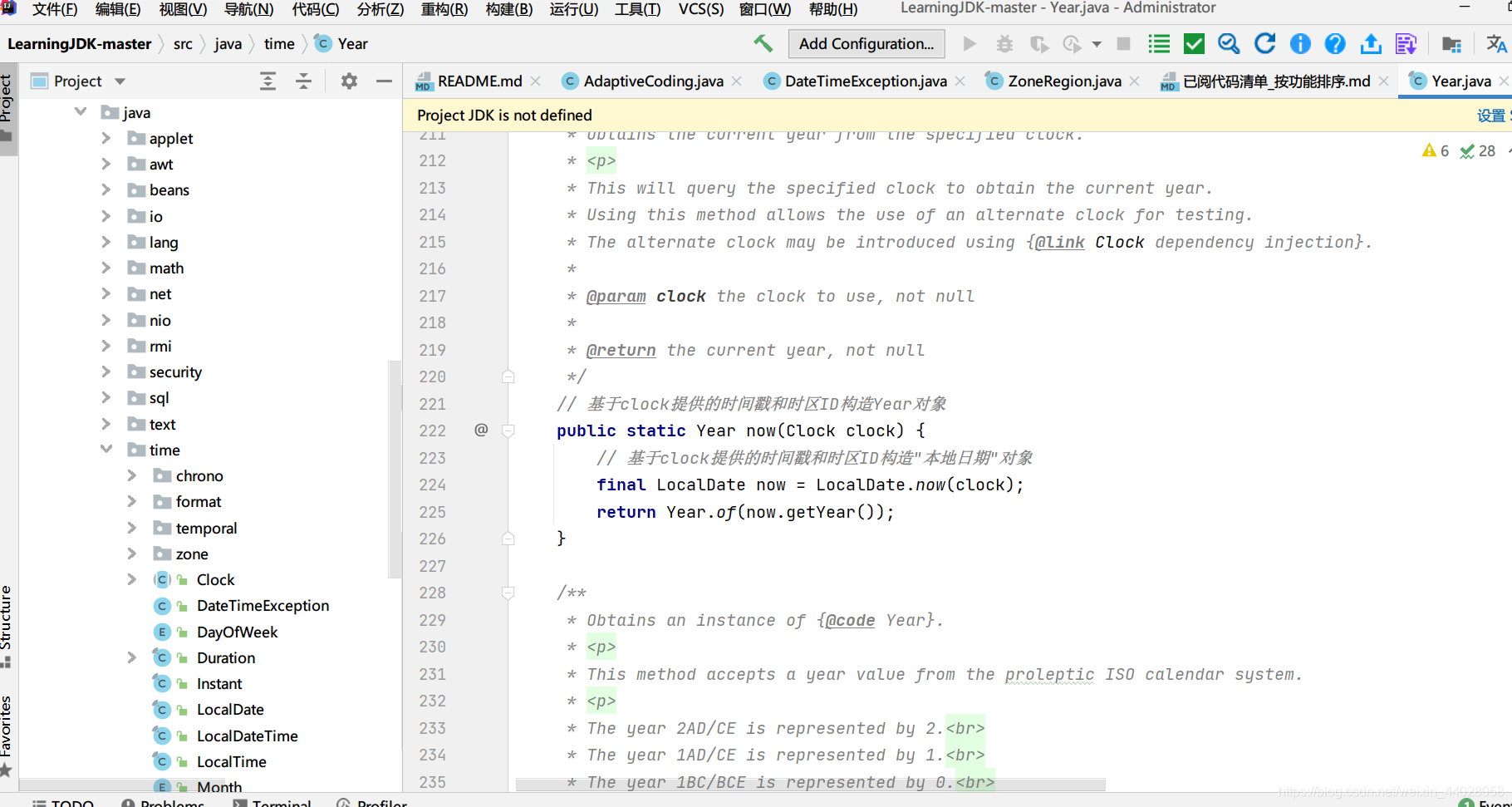Click the collapse all icon in Project panel
Screen dimensions: 1512x807
pos(303,81)
